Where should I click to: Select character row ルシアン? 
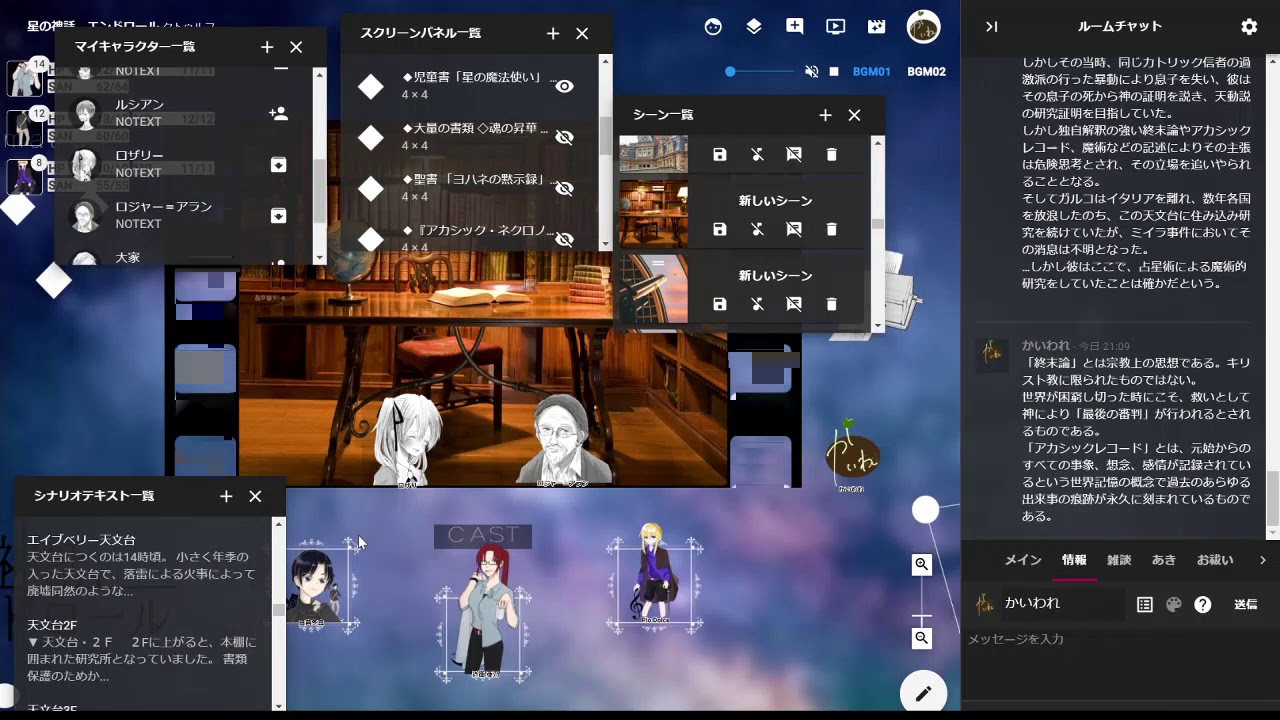[185, 113]
